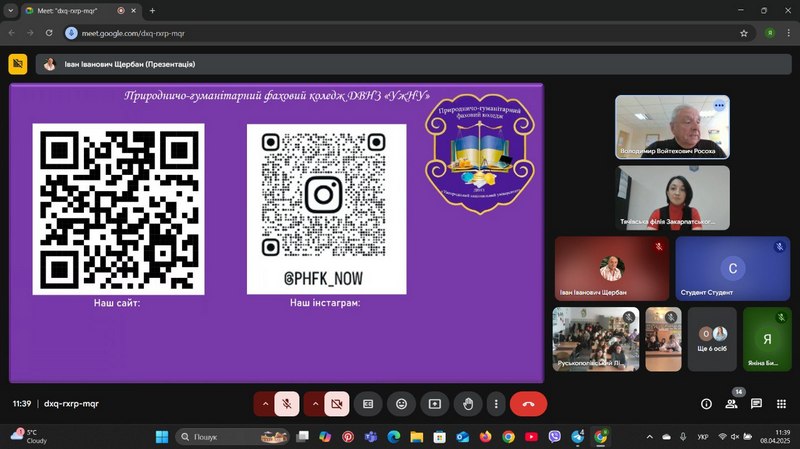The image size is (800, 449).
Task: Launch Pinterest from taskbar
Action: (x=348, y=437)
